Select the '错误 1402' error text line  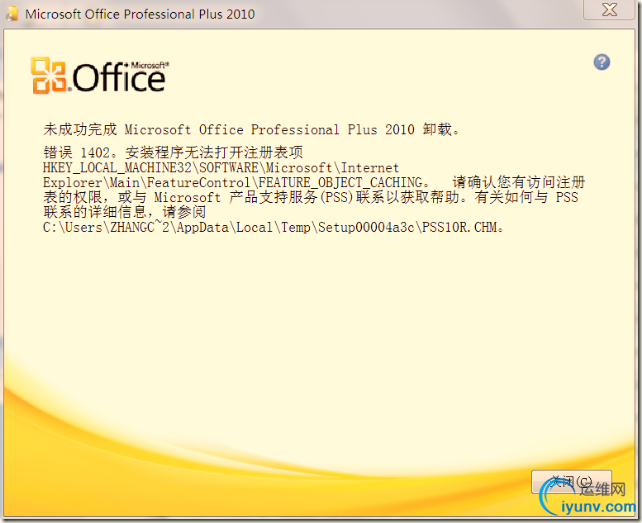[x=173, y=152]
